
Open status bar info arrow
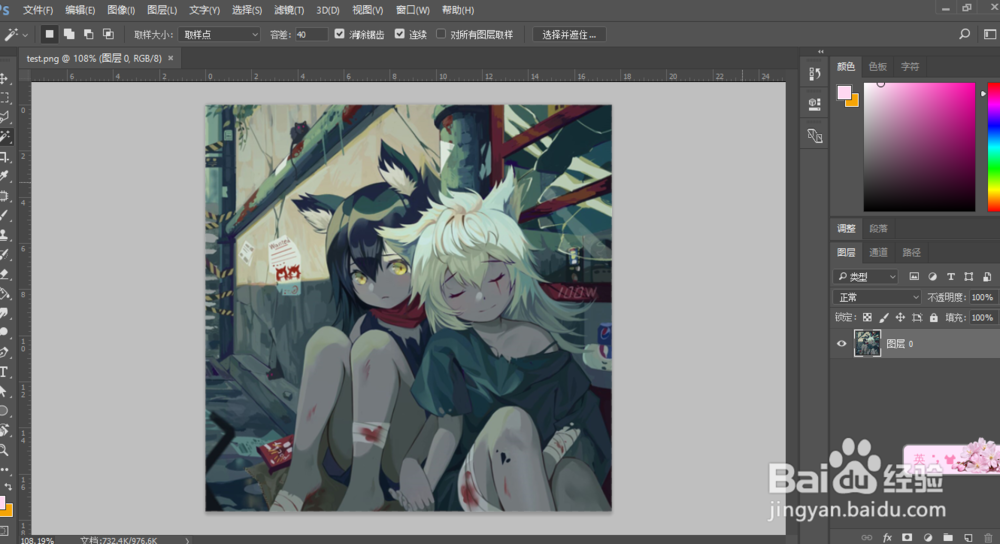click(187, 540)
